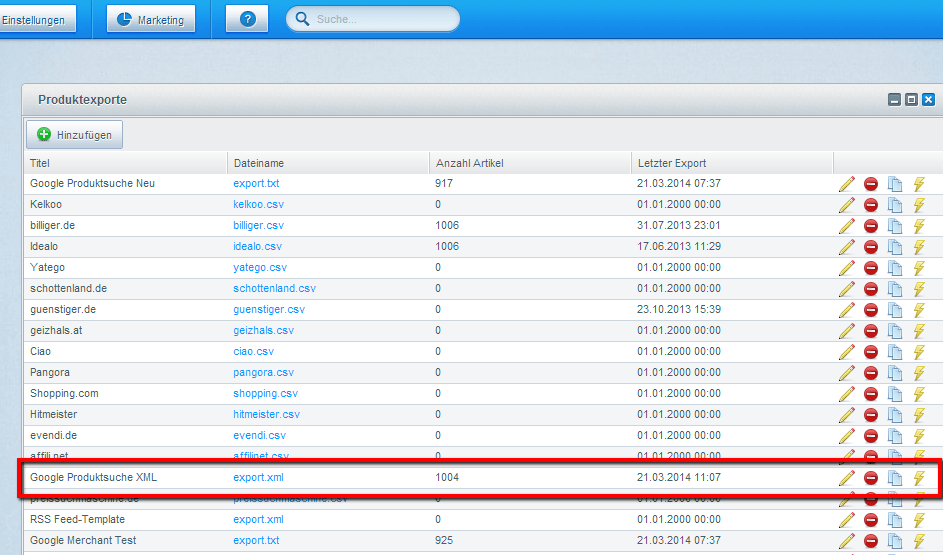Click in the Suche search field
Screen dimensions: 943x555
coord(380,19)
